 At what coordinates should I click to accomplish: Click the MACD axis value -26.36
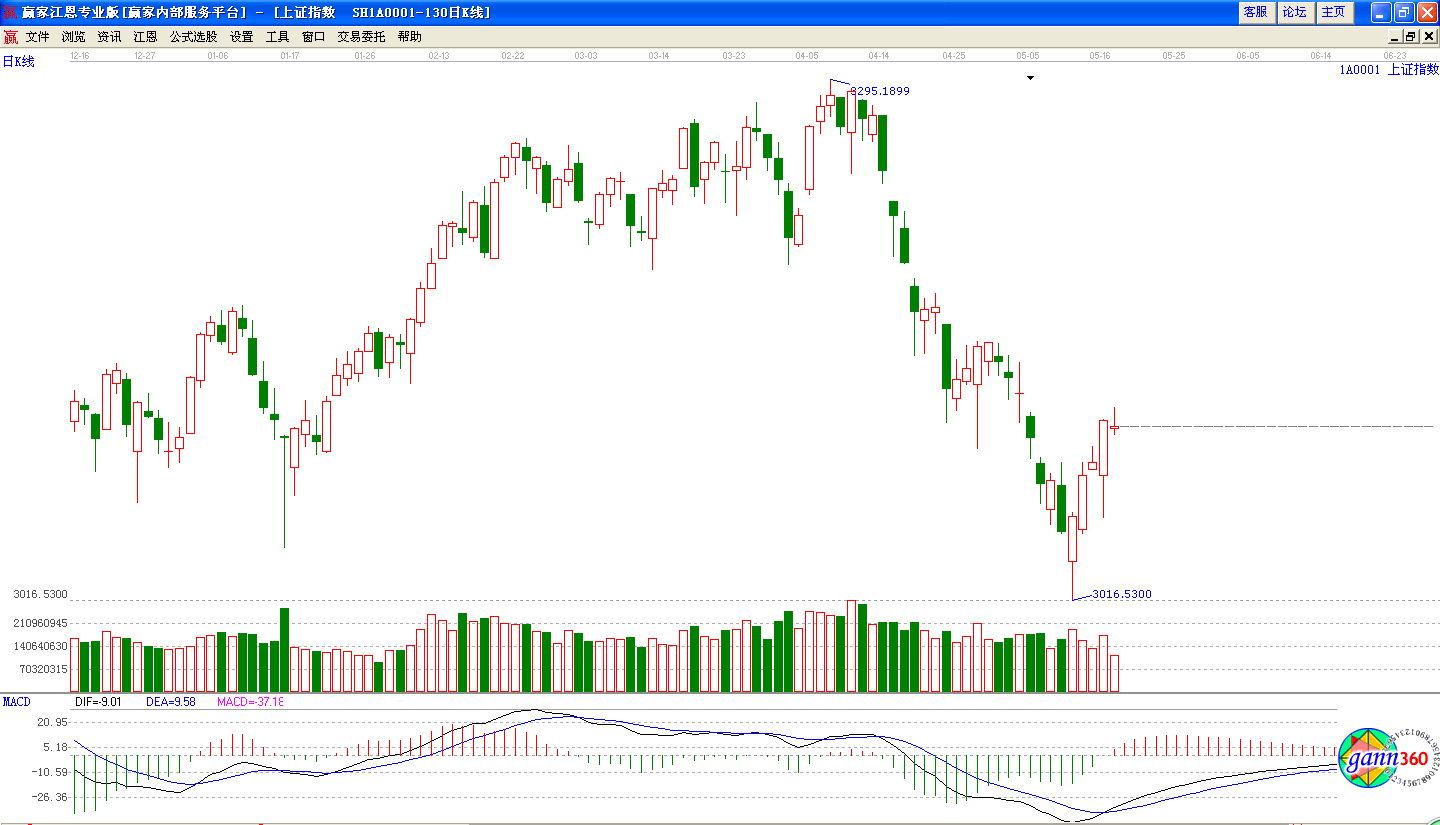point(50,797)
